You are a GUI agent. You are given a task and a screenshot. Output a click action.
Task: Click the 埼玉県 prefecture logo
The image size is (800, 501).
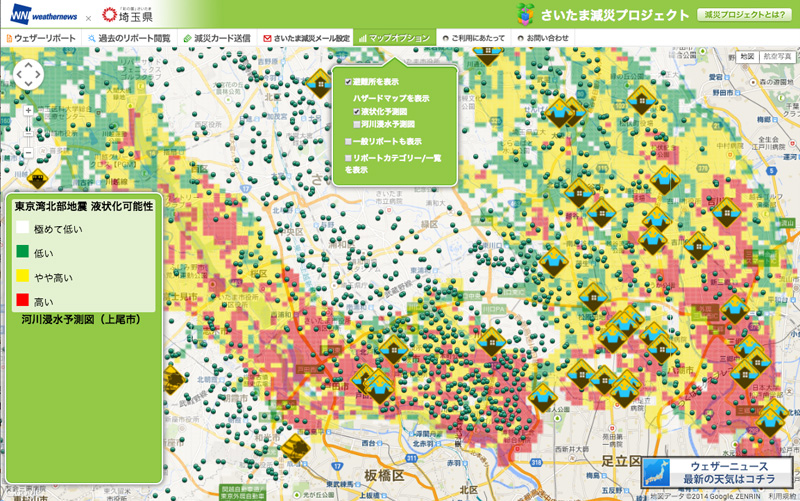click(x=127, y=15)
